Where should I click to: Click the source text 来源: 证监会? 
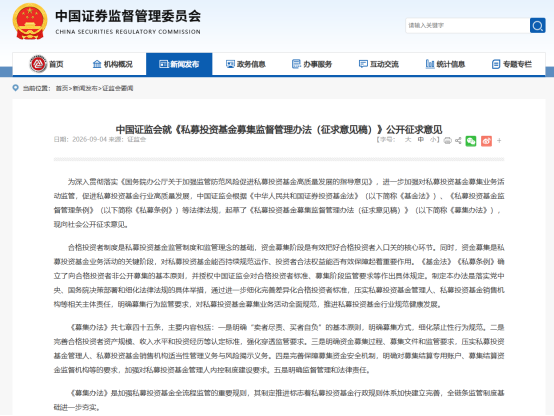127,139
